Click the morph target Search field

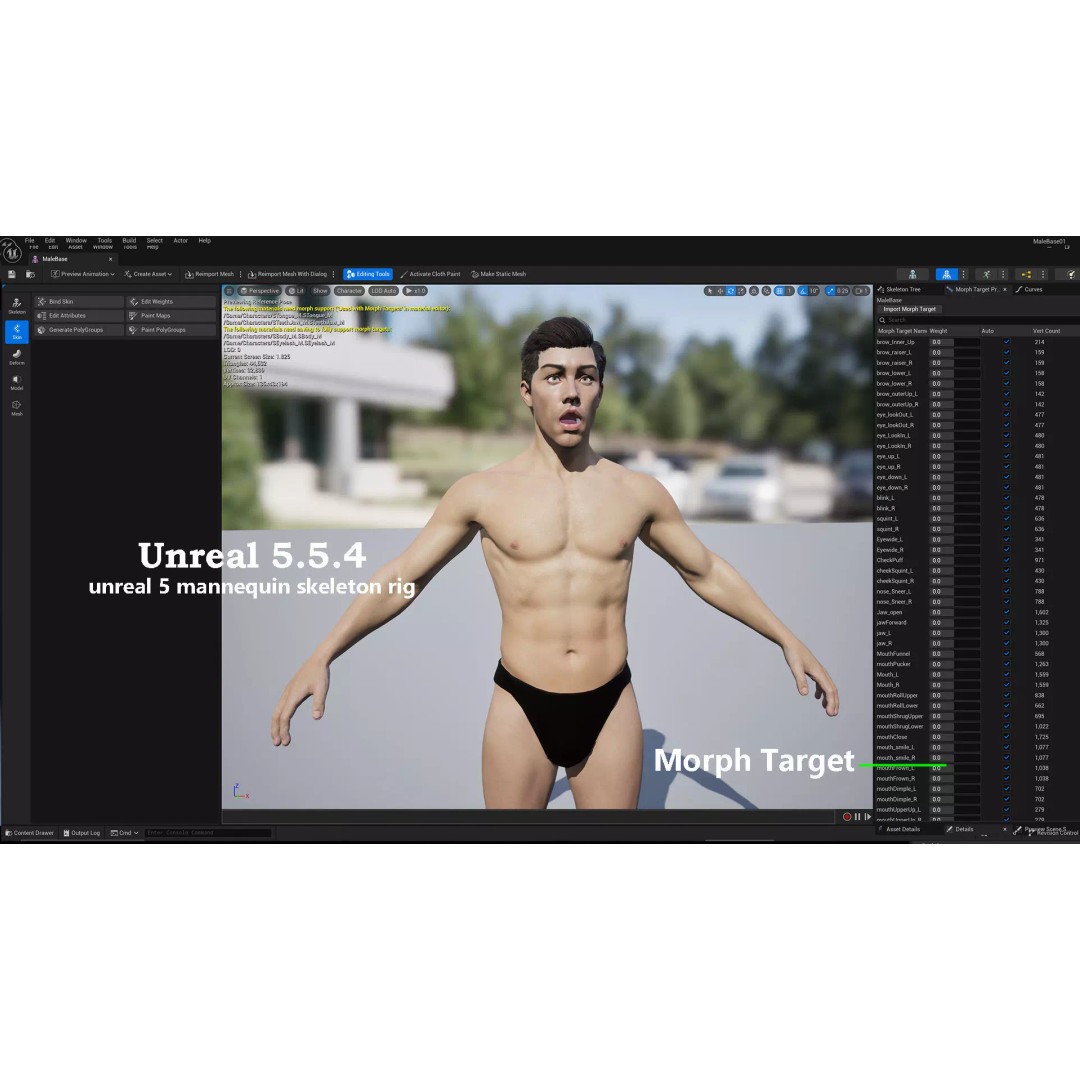pos(977,320)
